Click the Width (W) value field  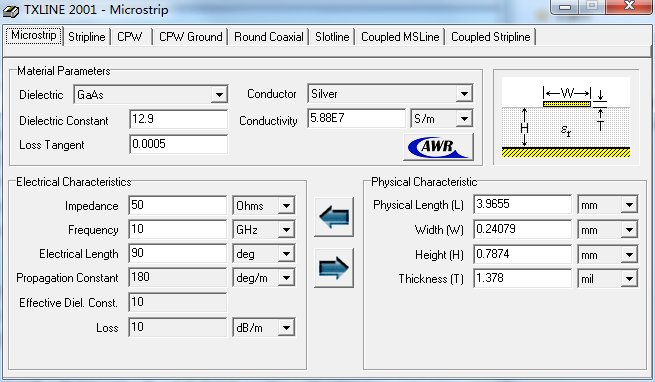click(x=523, y=229)
